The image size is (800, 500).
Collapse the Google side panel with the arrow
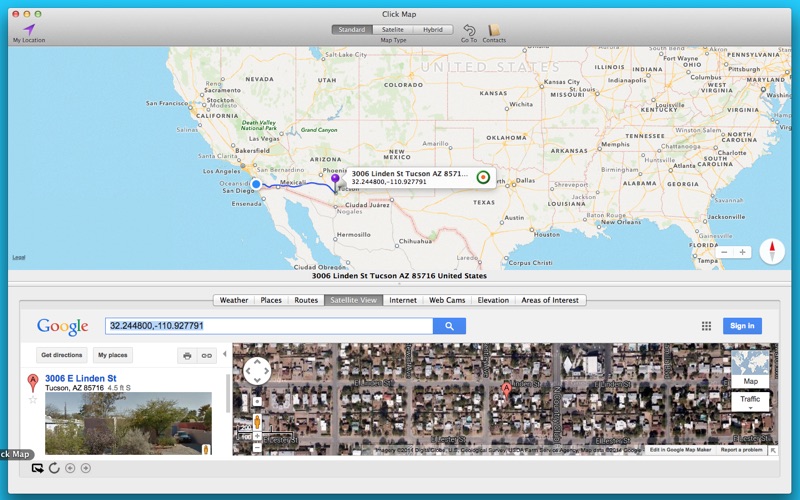click(x=224, y=354)
